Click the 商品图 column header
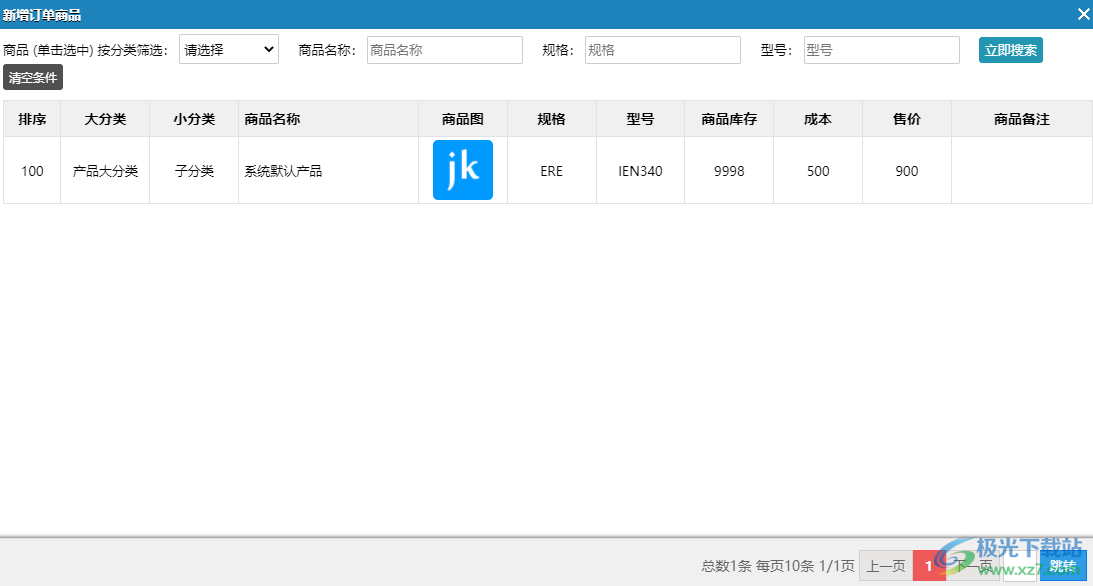The height and width of the screenshot is (586, 1093). tap(463, 119)
